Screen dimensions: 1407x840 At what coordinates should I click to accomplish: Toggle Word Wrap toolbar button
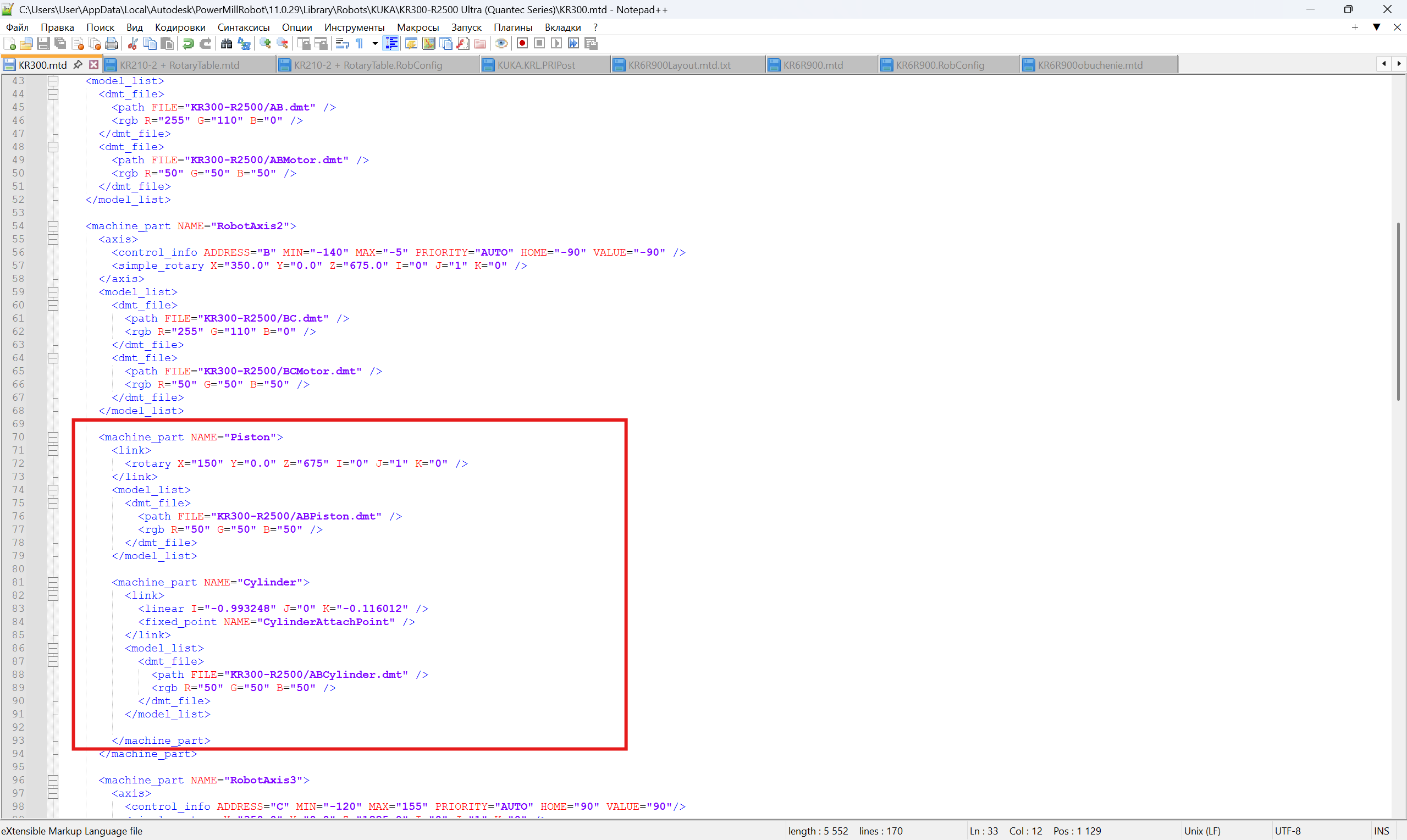point(343,43)
